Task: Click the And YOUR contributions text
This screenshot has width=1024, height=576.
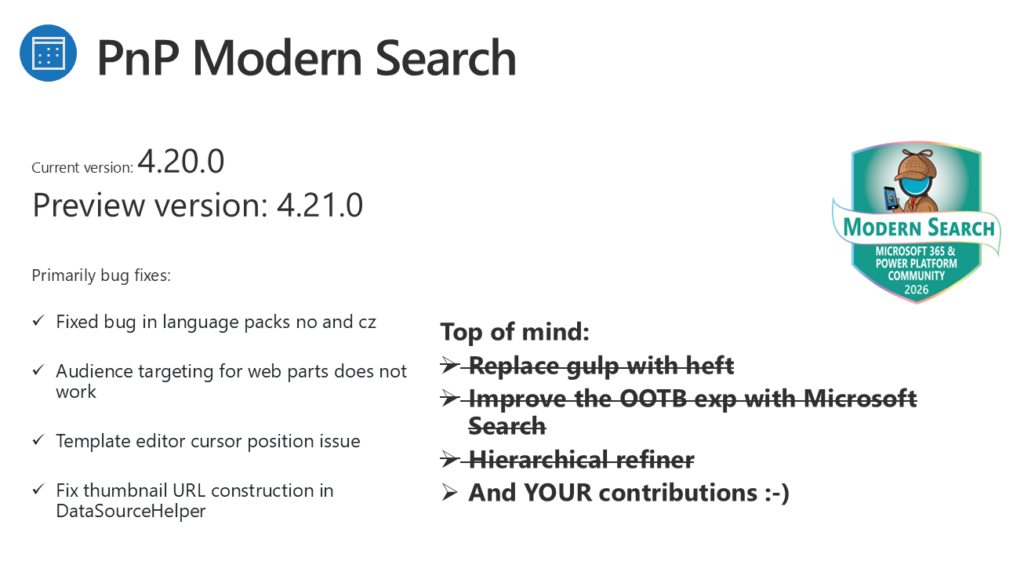Action: click(628, 493)
